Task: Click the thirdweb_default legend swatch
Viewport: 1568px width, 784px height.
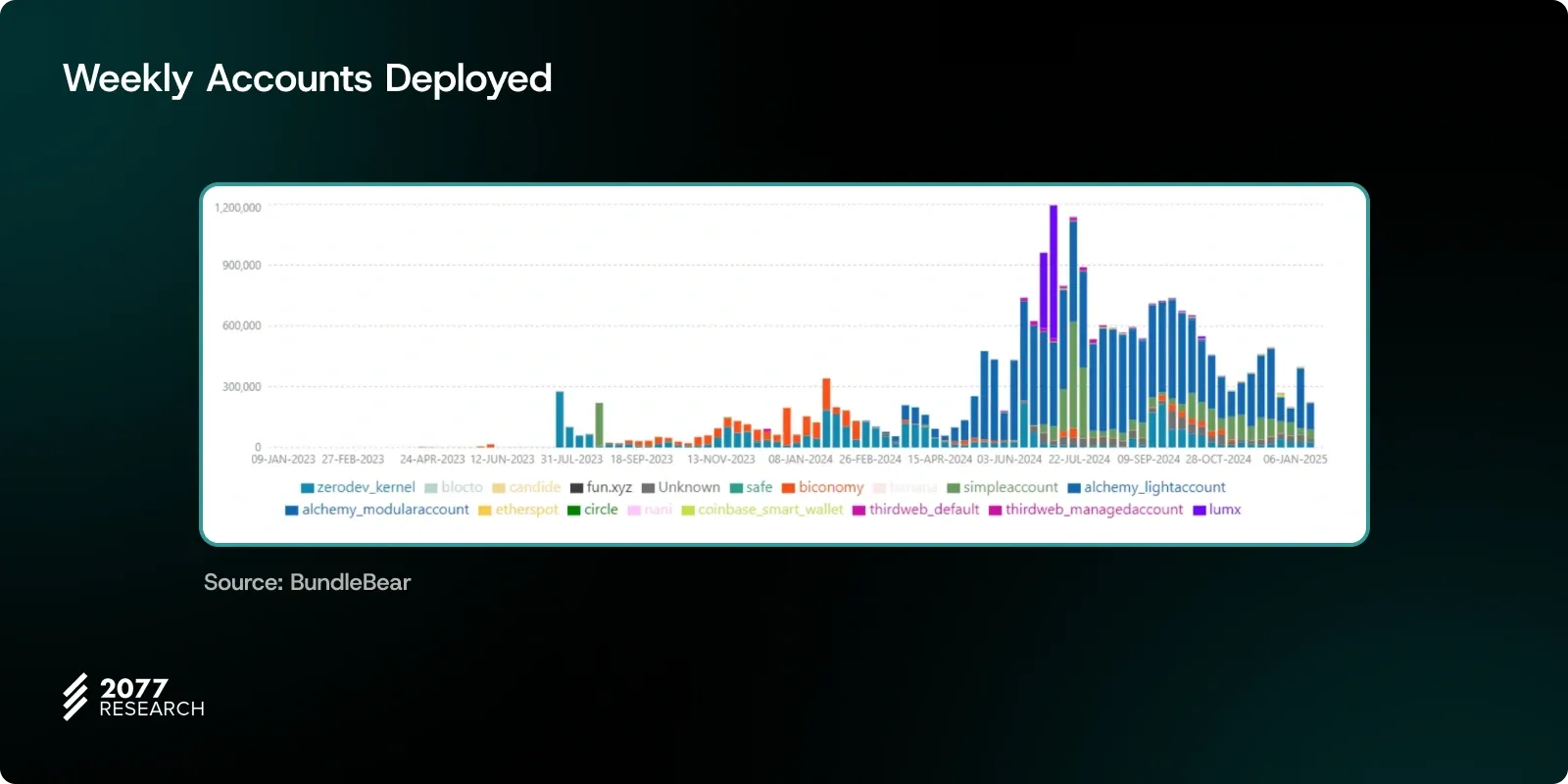Action: [x=859, y=511]
